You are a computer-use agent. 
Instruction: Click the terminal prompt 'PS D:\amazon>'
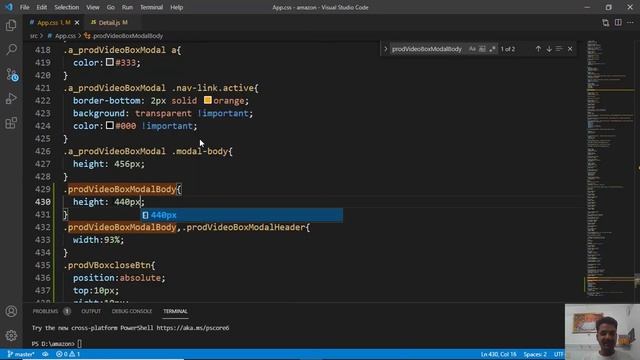point(53,344)
